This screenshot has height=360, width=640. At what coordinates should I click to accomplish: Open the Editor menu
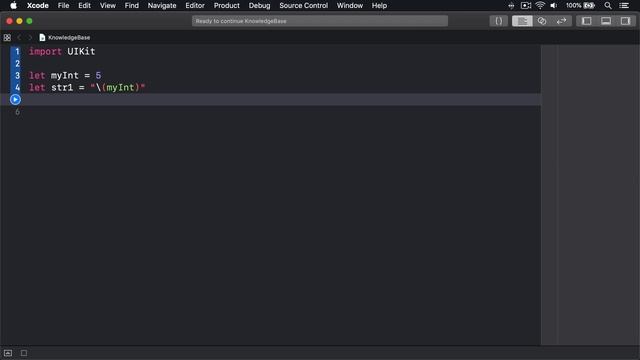coord(195,5)
